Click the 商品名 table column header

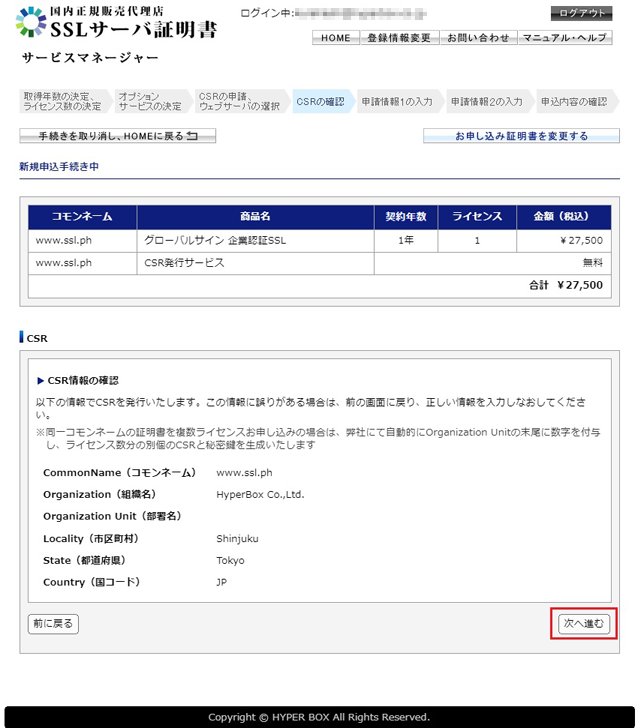(x=255, y=217)
